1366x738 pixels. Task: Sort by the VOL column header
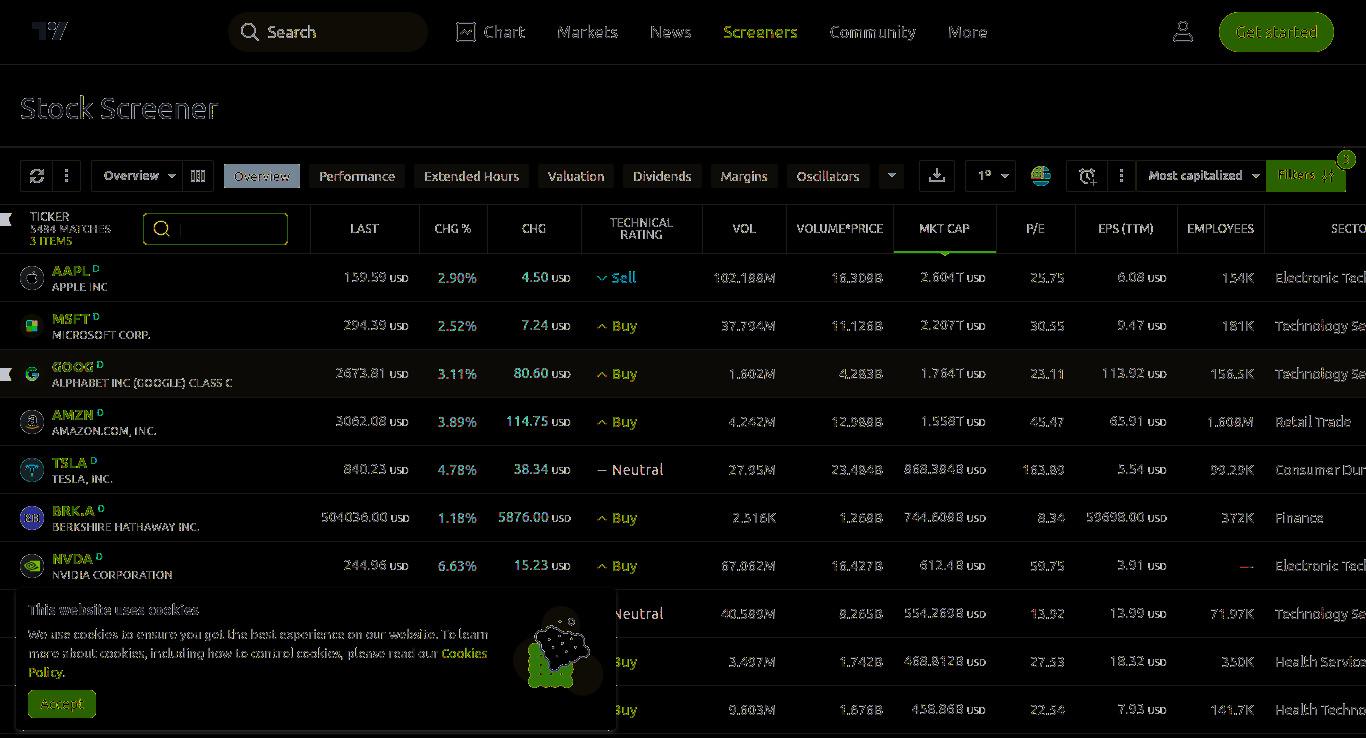click(x=744, y=229)
